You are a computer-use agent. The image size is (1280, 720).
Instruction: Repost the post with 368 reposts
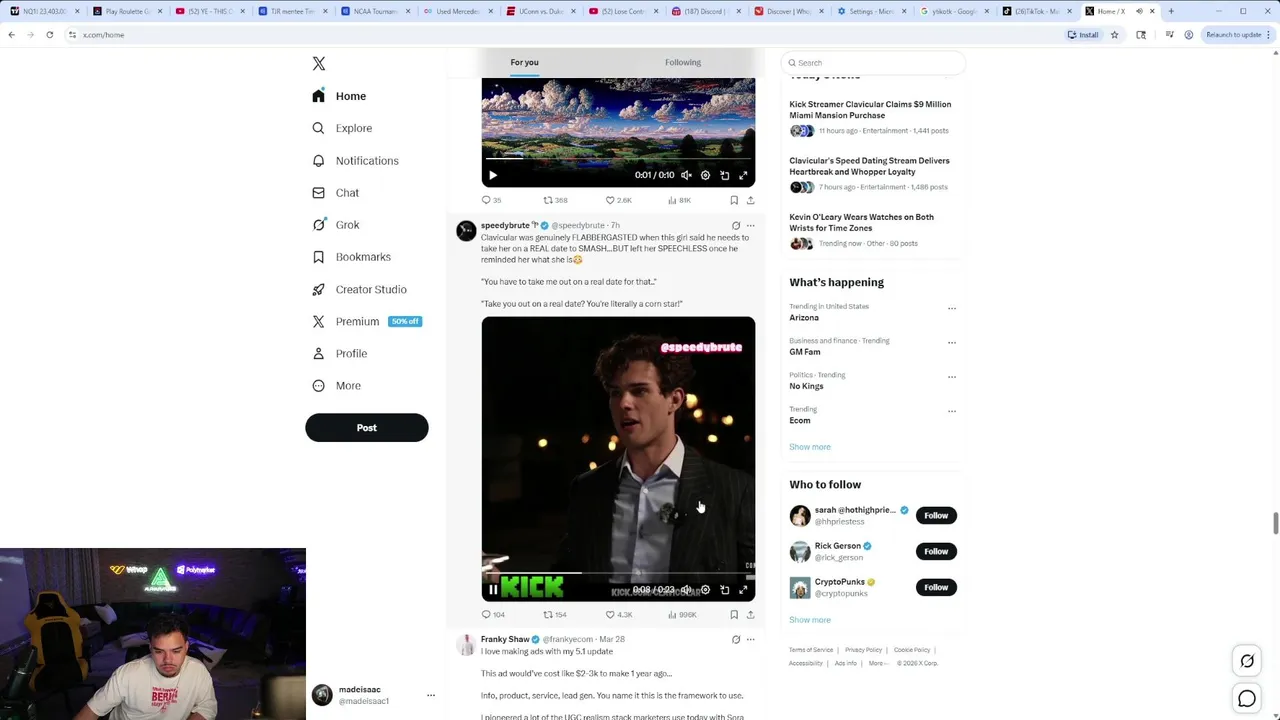555,200
